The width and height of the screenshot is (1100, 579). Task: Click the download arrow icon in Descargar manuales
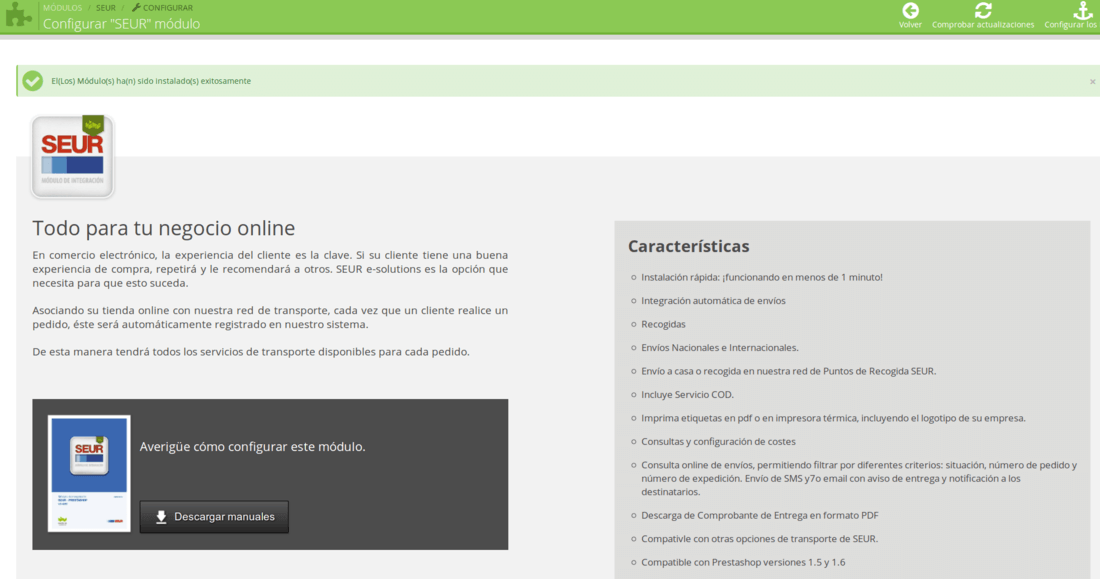coord(161,517)
